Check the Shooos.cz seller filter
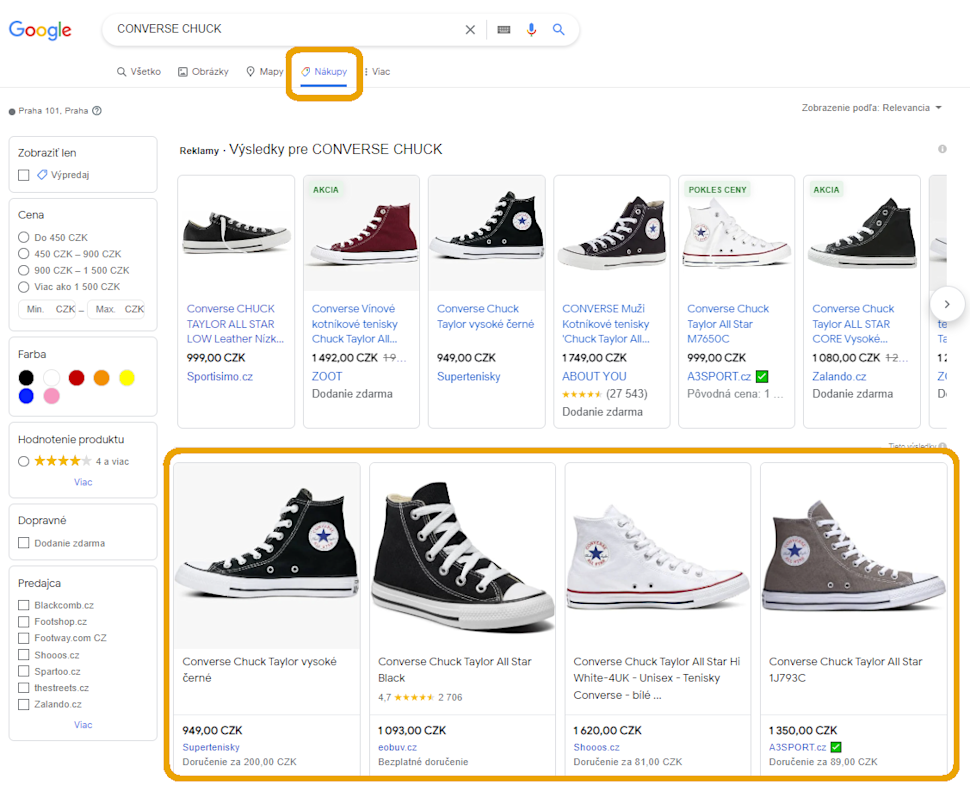The width and height of the screenshot is (970, 785). pos(24,654)
